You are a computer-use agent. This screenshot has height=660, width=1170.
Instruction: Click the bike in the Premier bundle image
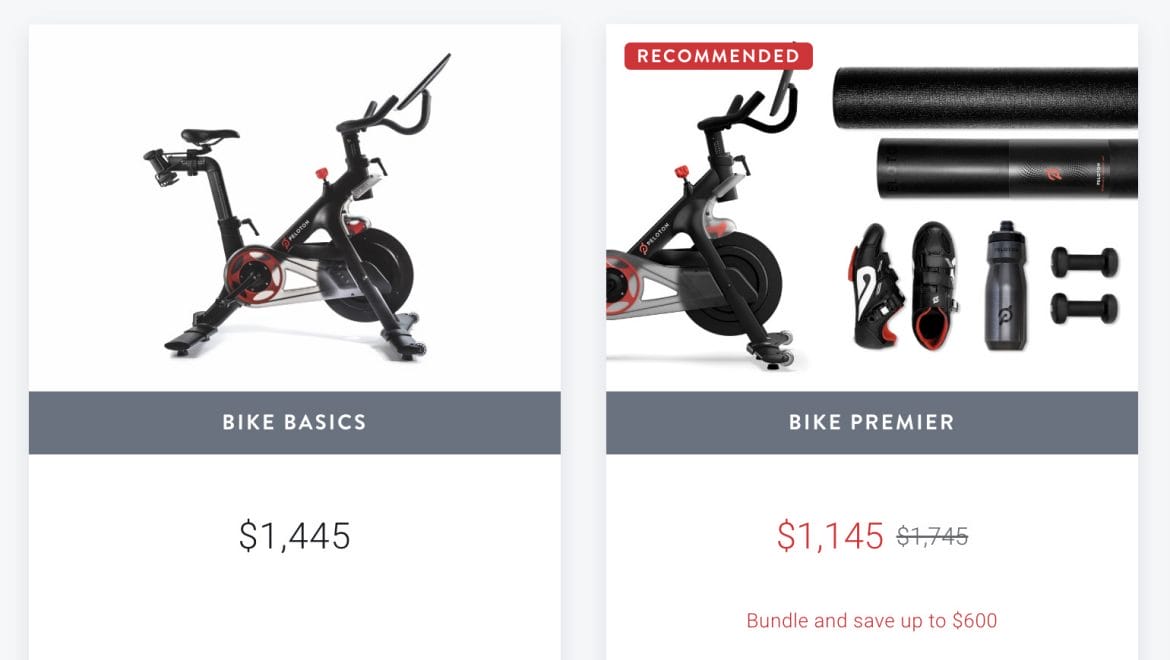(x=701, y=216)
